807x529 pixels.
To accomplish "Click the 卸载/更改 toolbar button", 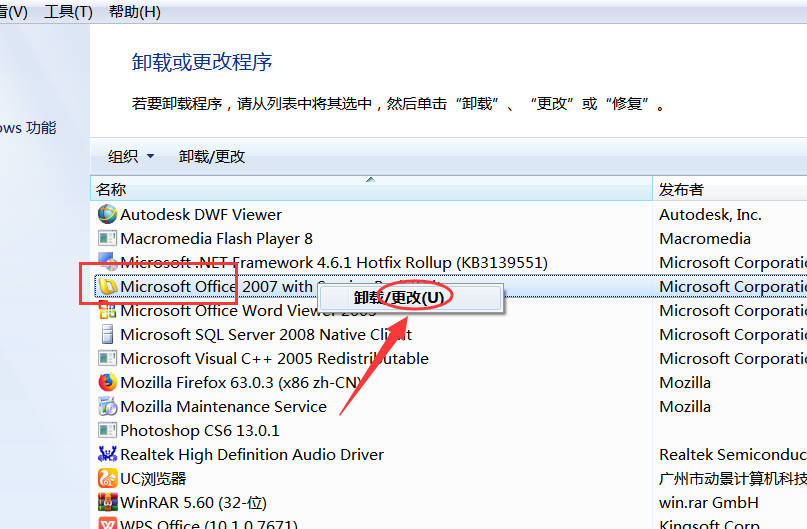I will [x=212, y=156].
